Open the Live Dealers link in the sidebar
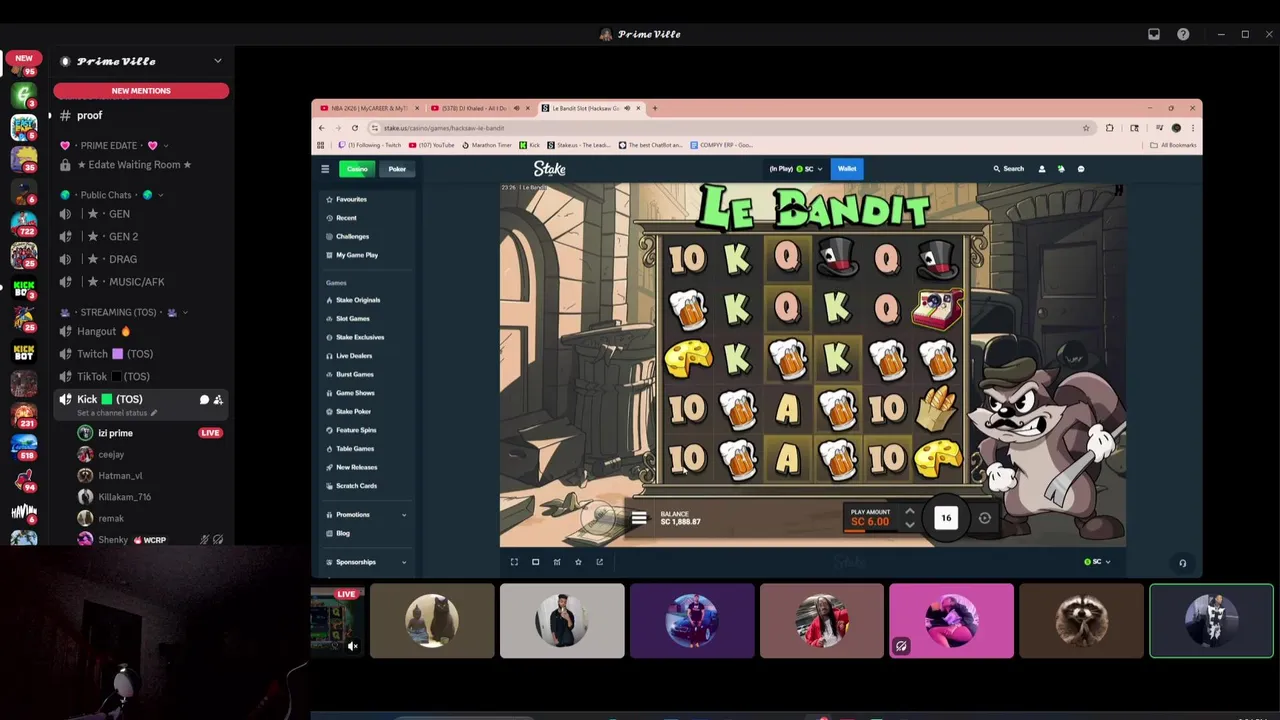Screen dimensions: 1280x720 point(353,356)
